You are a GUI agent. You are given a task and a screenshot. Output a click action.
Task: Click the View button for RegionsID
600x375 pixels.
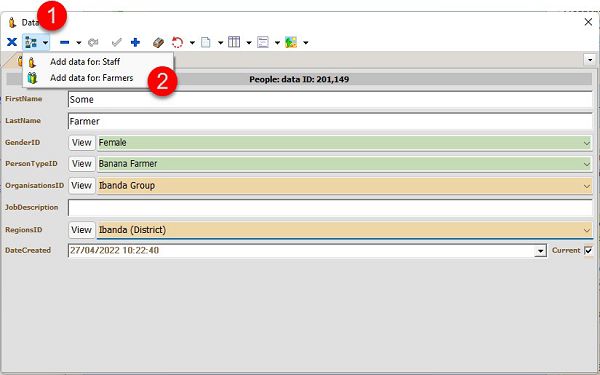82,230
